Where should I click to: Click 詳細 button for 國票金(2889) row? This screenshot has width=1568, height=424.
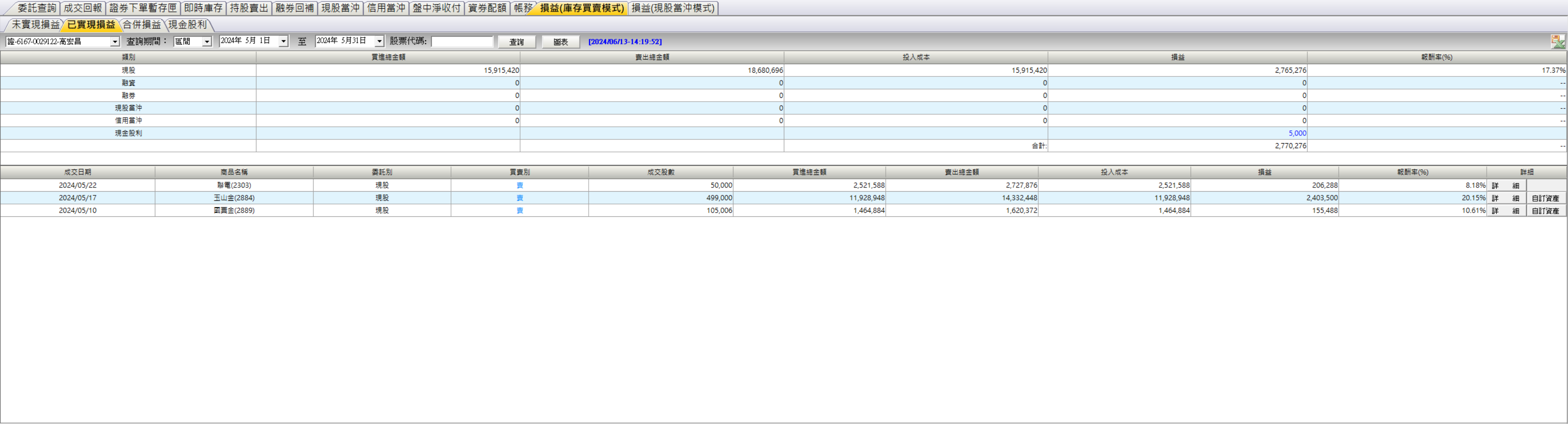pyautogui.click(x=1505, y=211)
